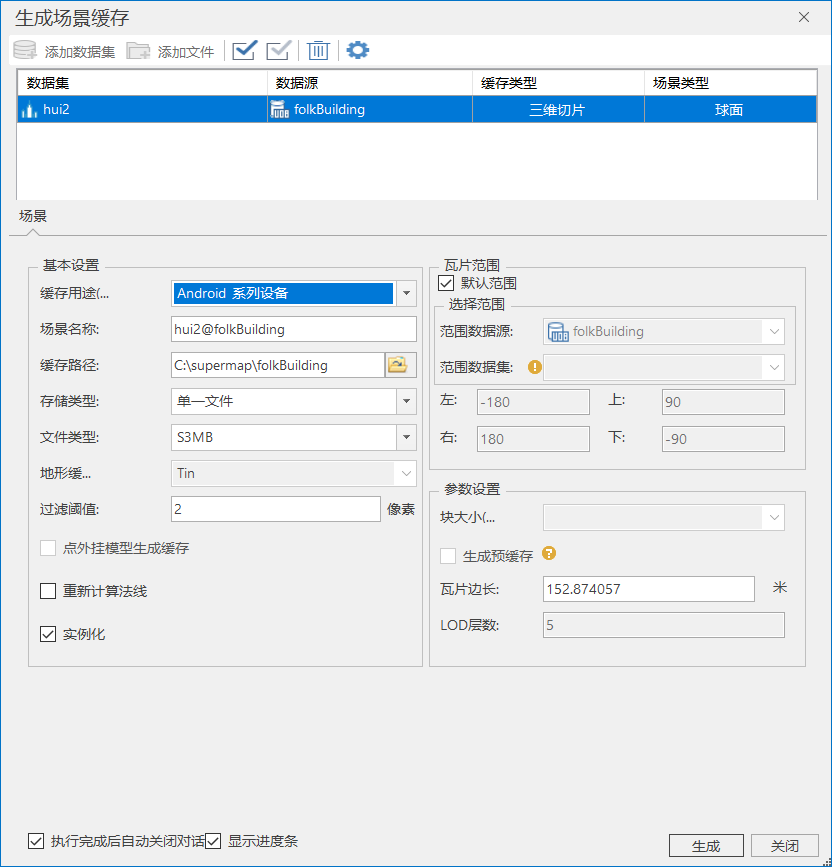
Task: Toggle the 生成预缓存 checkbox
Action: (x=448, y=556)
